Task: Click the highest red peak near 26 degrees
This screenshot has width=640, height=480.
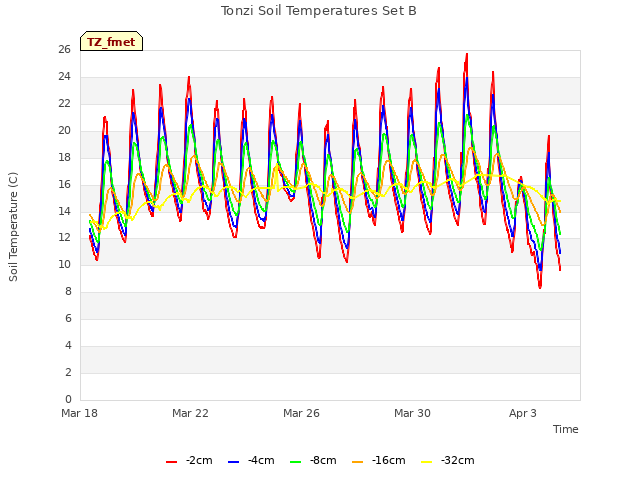Action: 467,54
